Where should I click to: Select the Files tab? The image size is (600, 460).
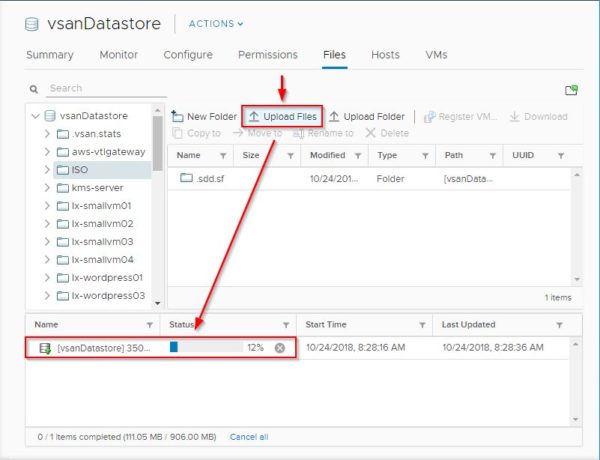point(334,55)
